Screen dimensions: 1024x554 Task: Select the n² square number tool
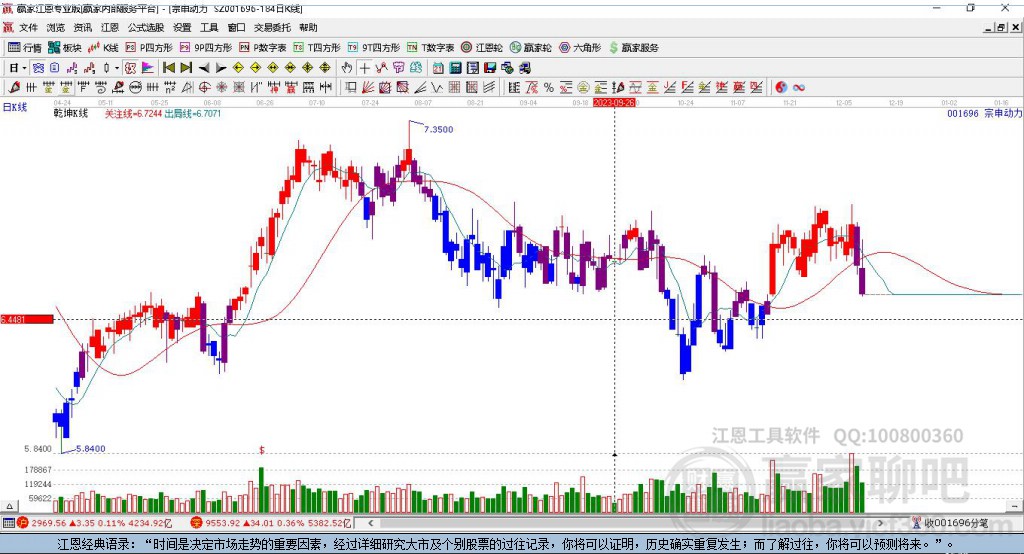coord(170,87)
